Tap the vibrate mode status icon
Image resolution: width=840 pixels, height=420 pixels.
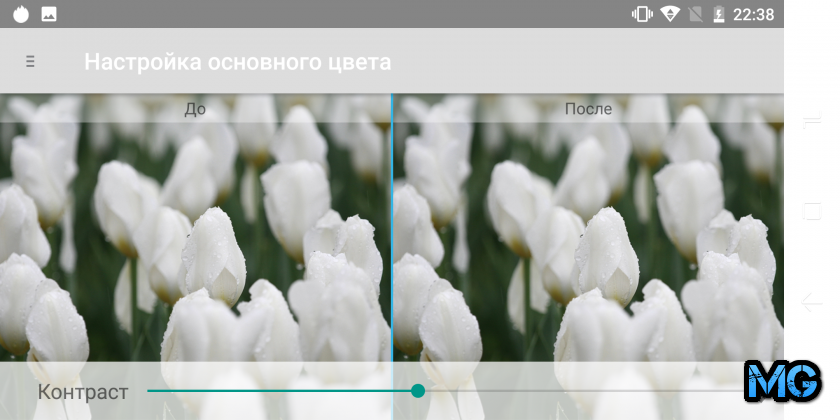pyautogui.click(x=641, y=14)
